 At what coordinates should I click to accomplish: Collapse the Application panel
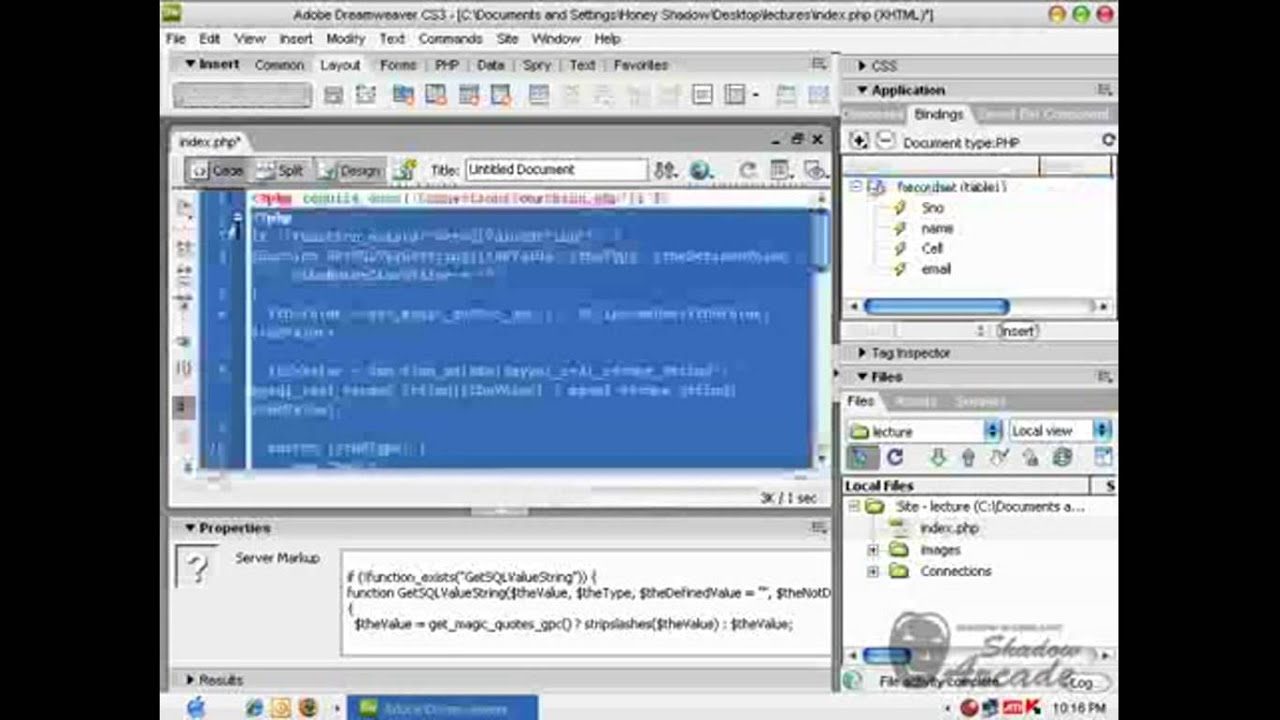click(x=862, y=90)
